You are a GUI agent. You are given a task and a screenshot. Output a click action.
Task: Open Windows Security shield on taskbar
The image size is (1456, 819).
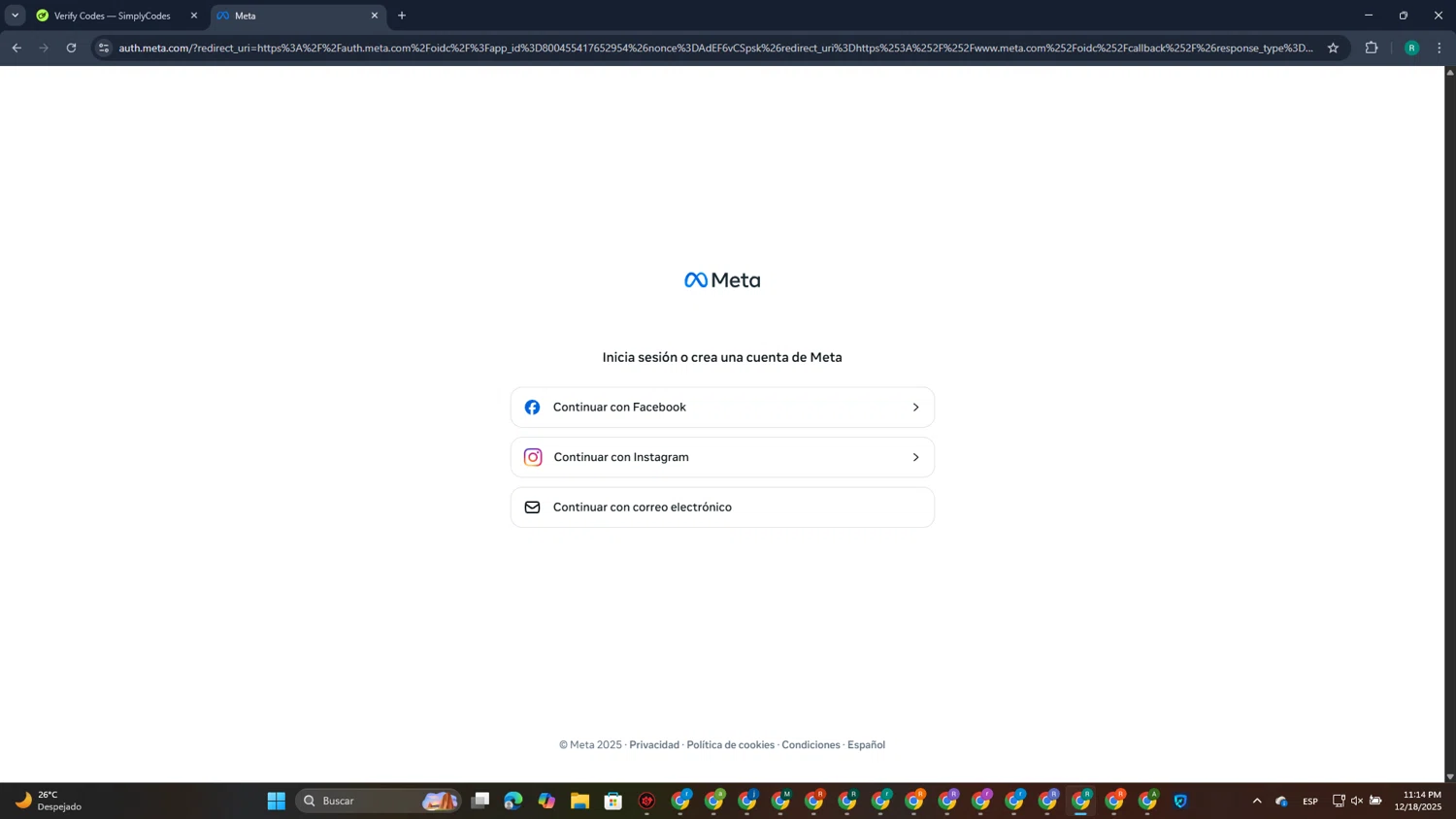pos(1180,801)
